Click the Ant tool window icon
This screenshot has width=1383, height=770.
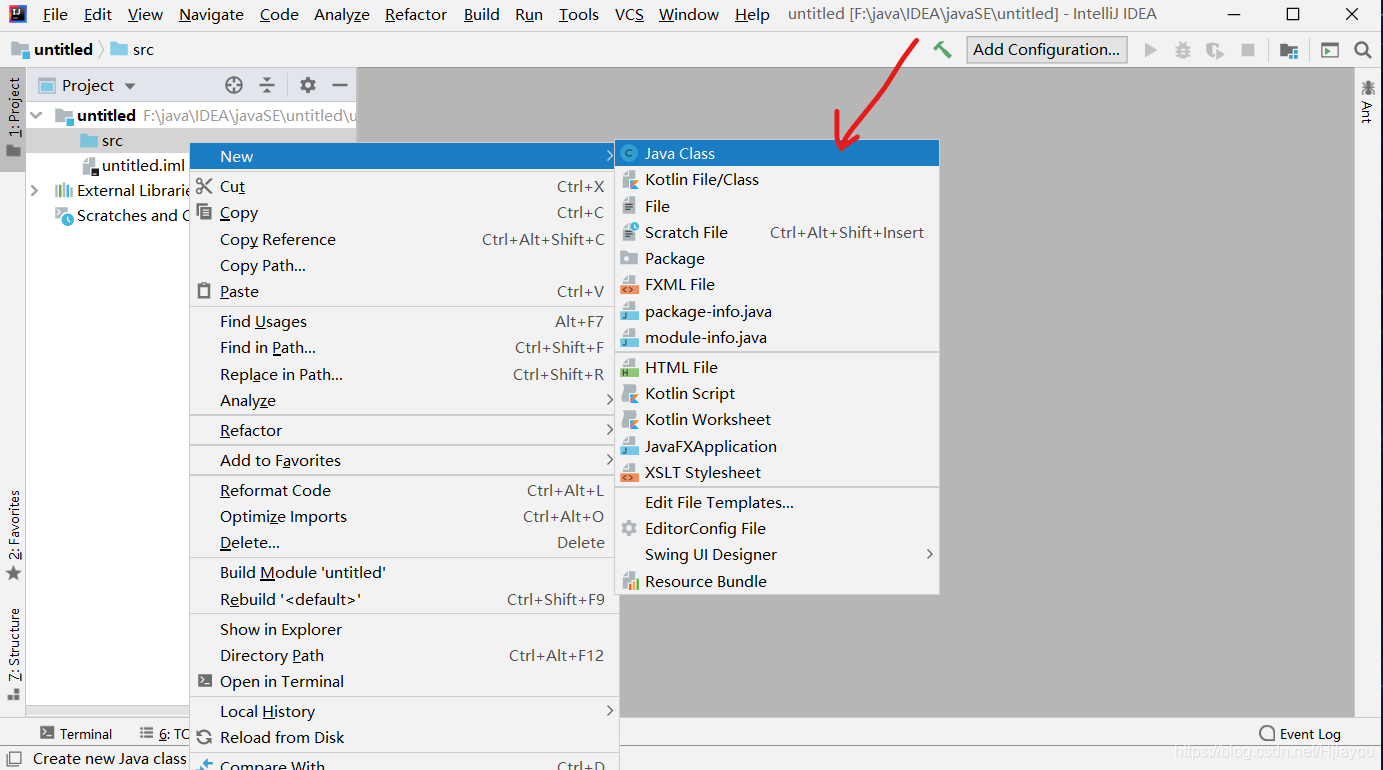coord(1367,101)
